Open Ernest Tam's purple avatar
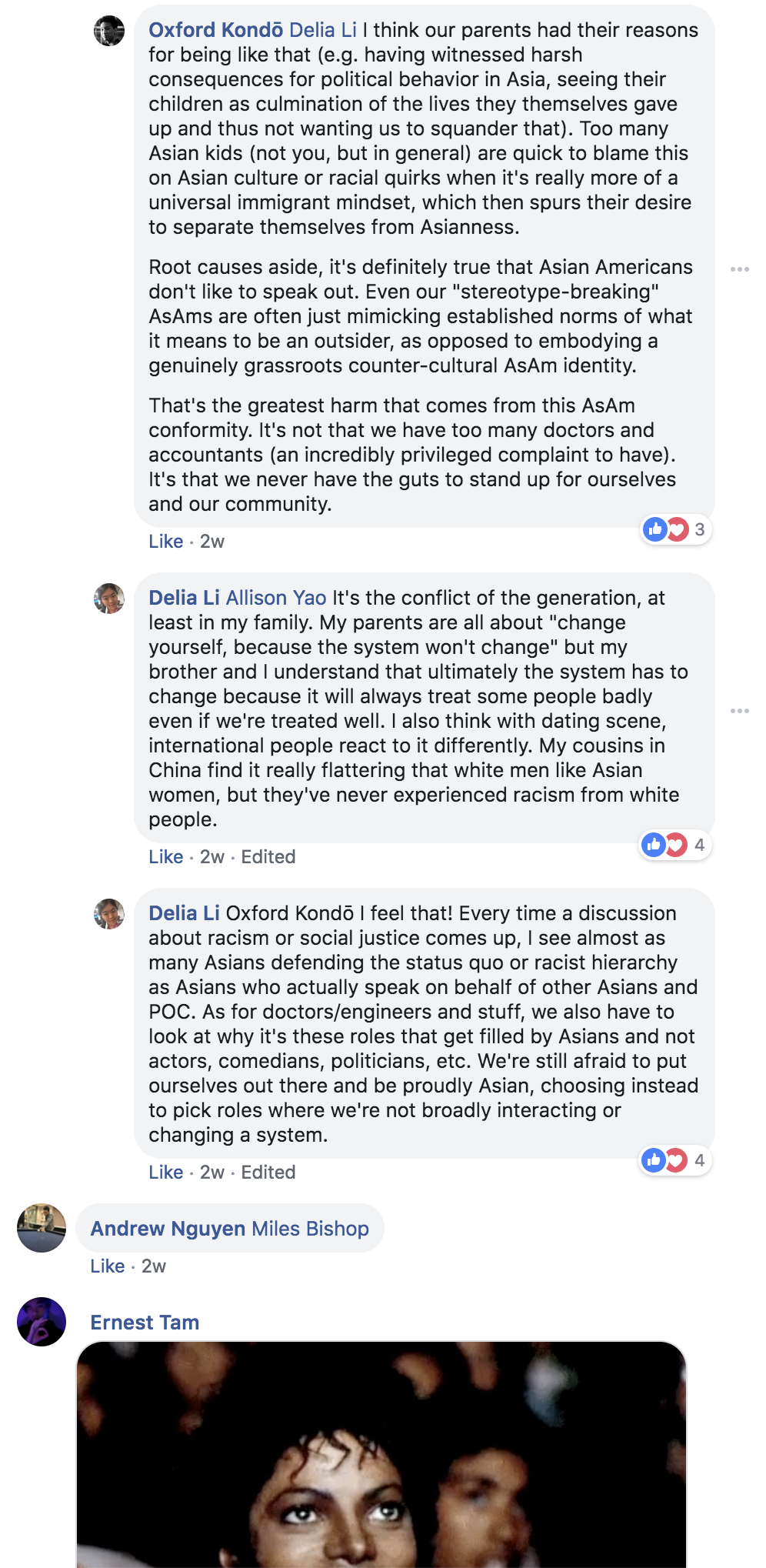This screenshot has height=1568, width=766. [42, 1322]
